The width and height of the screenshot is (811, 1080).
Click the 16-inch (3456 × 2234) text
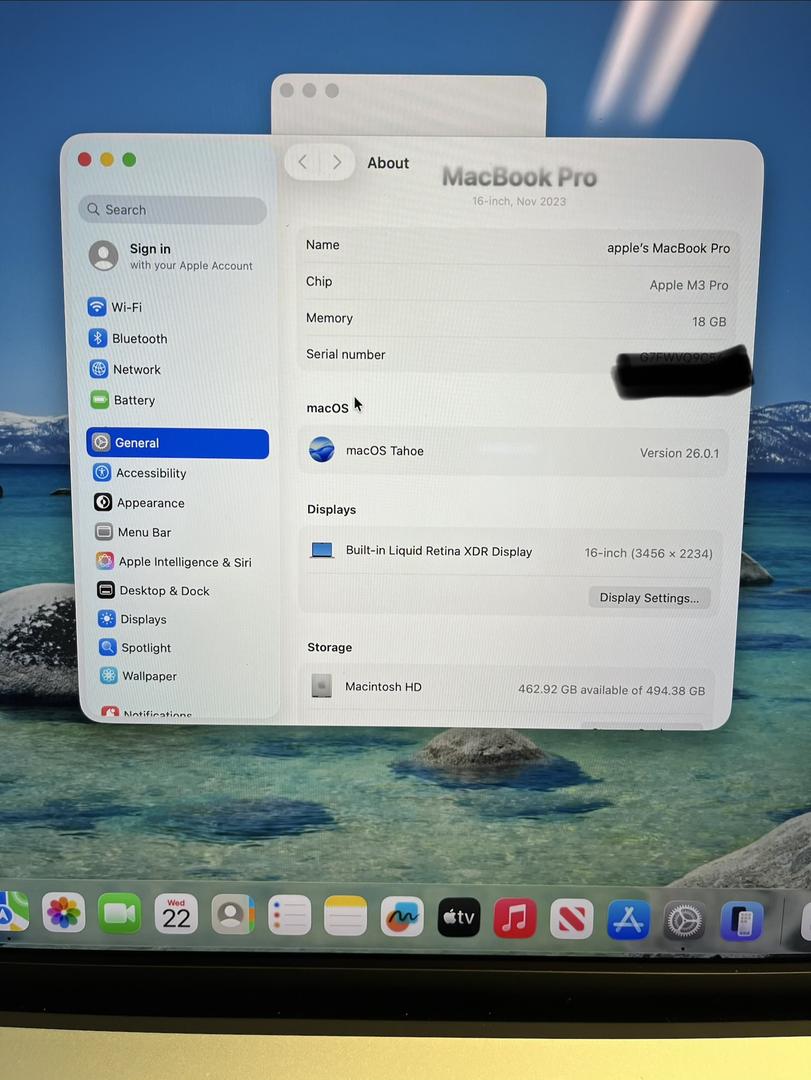tap(648, 553)
